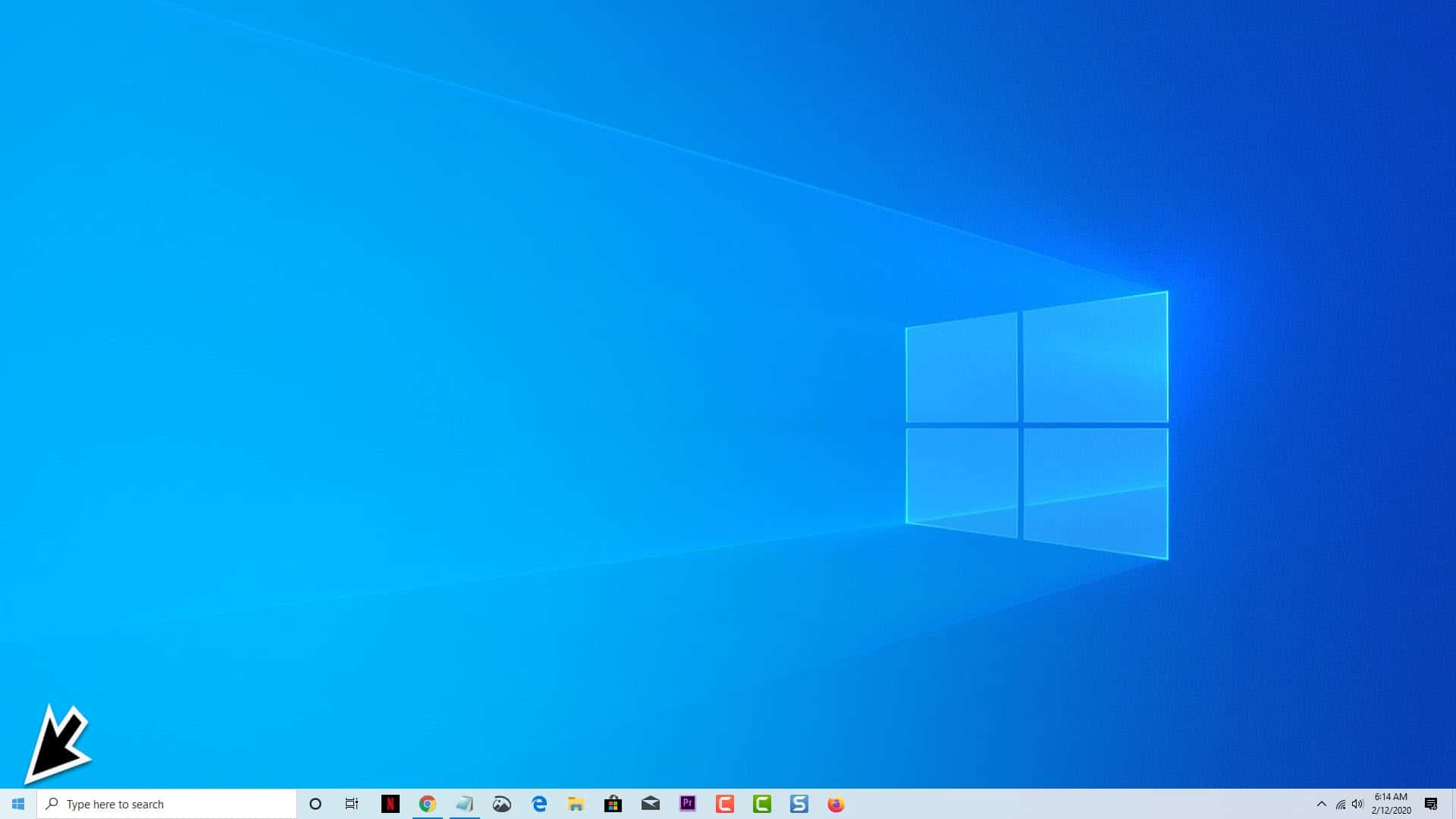Open Microsoft Store app
Viewport: 1456px width, 819px height.
(x=612, y=804)
